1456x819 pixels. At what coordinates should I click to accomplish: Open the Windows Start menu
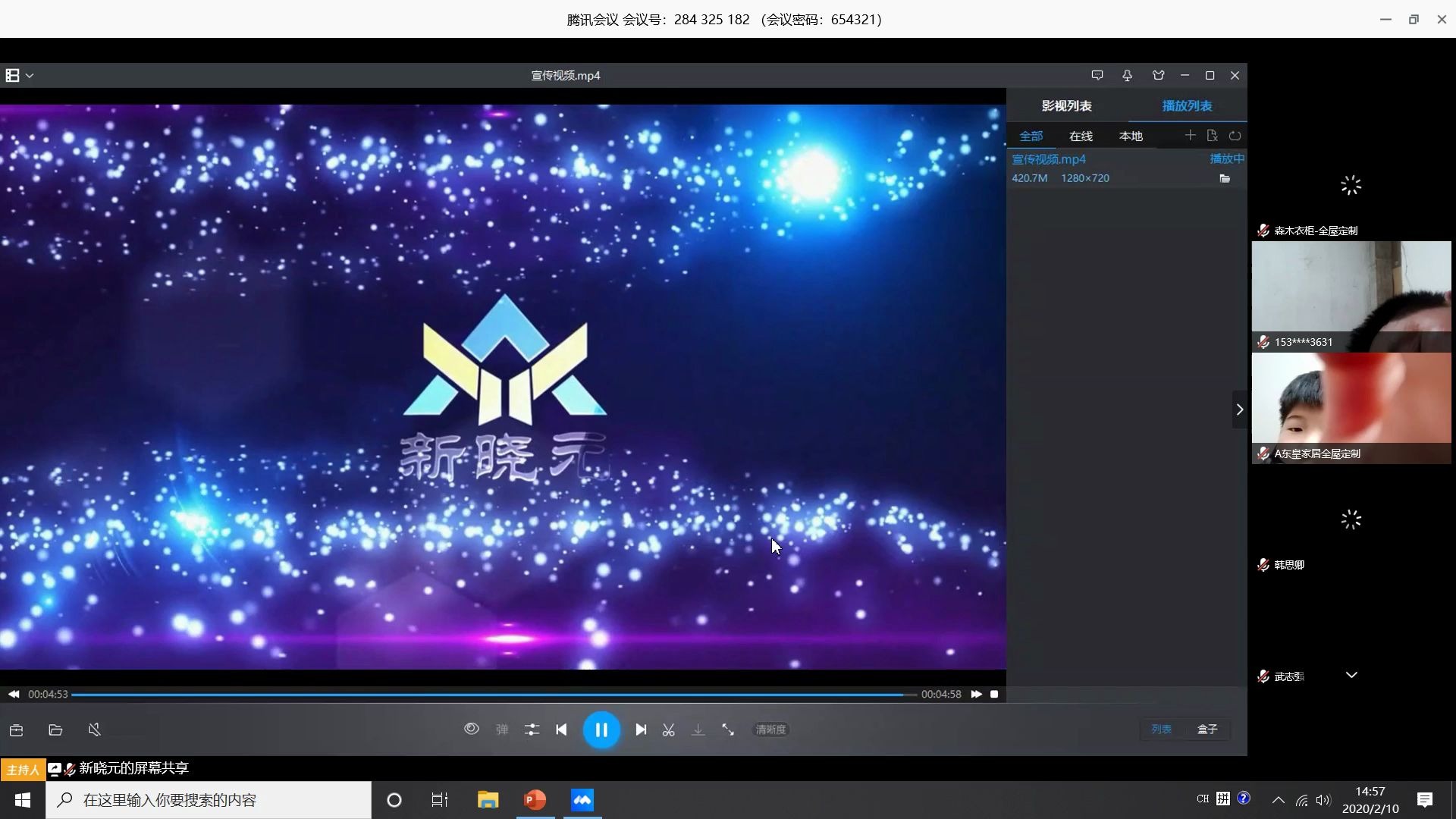click(23, 800)
